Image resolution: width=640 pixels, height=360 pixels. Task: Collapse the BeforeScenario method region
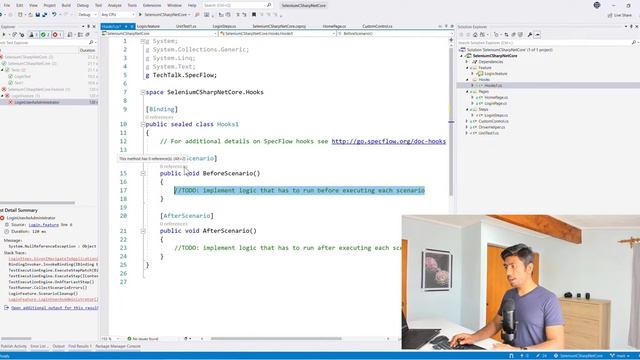coord(143,173)
